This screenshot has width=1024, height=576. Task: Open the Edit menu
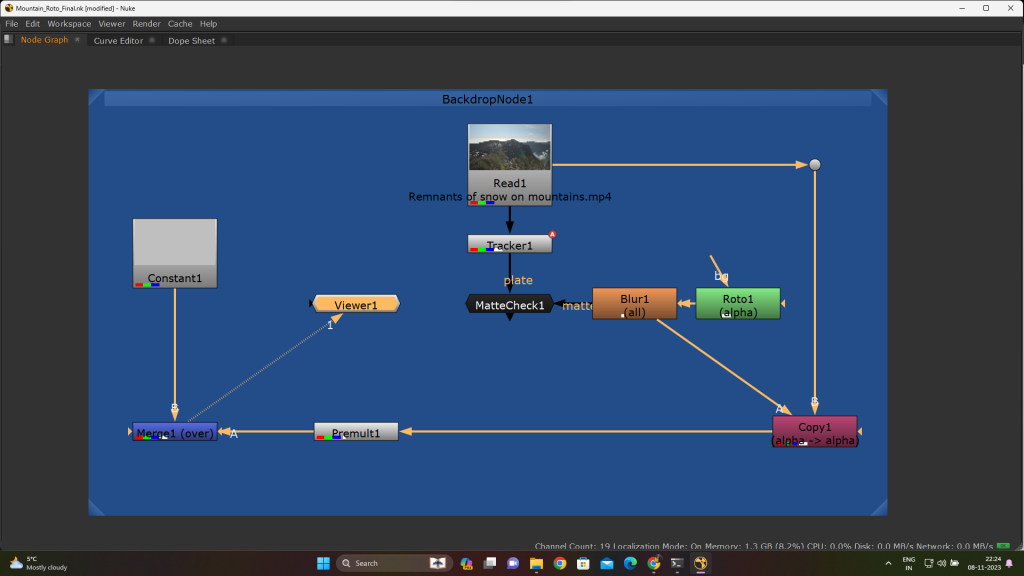coord(33,24)
